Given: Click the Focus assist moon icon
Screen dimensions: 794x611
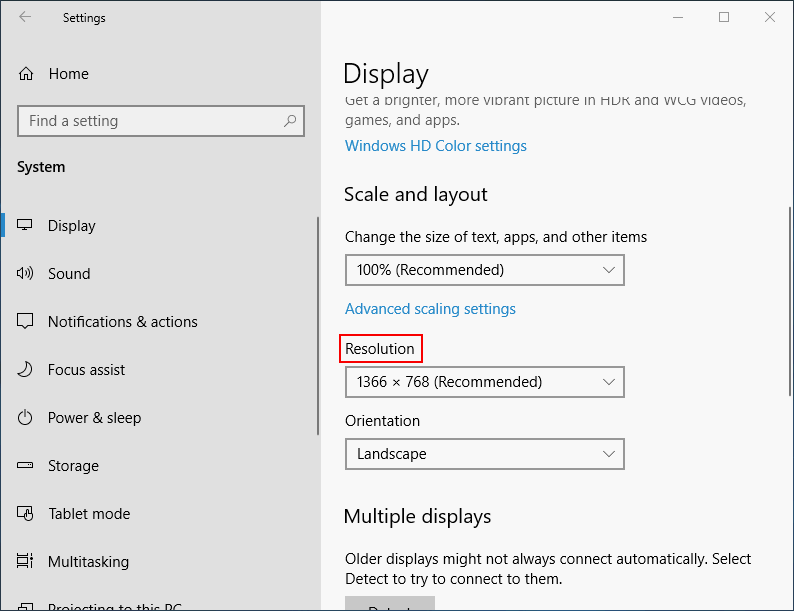Looking at the screenshot, I should [x=26, y=370].
